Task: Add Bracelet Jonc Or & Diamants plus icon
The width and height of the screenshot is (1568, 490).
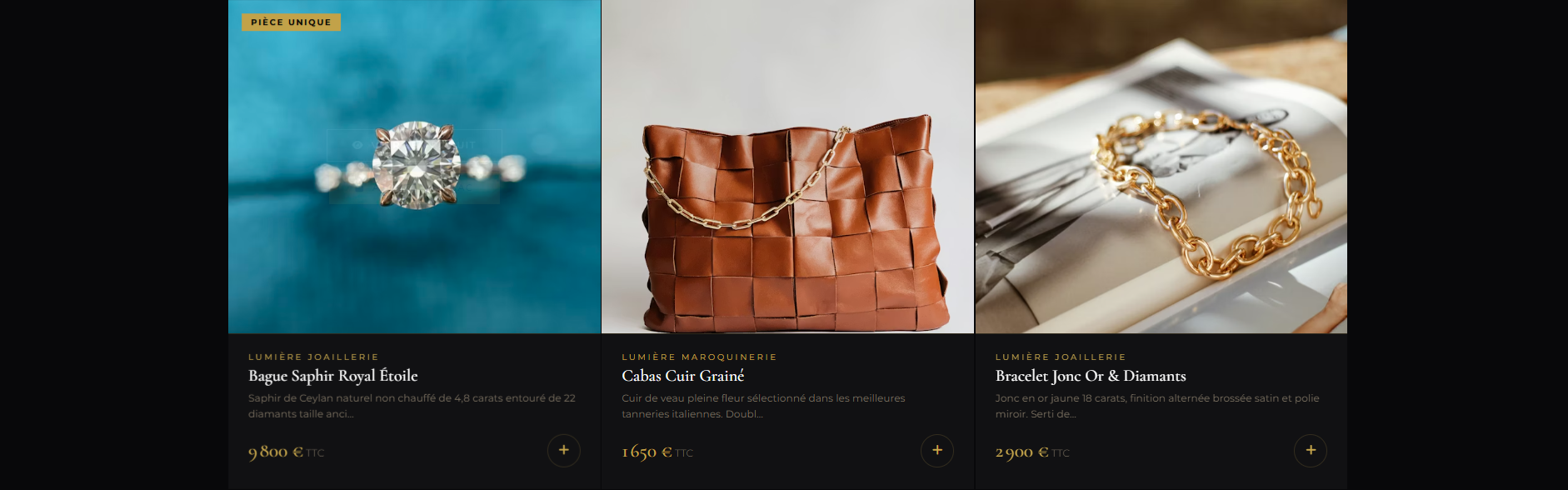Action: (1311, 451)
